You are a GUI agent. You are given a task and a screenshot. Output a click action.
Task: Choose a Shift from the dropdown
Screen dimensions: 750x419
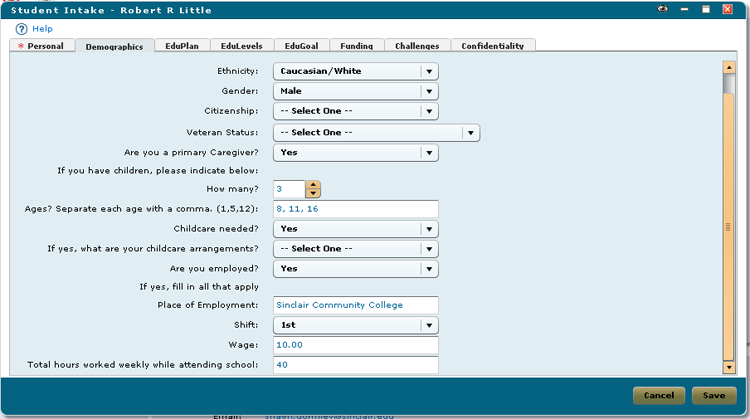[429, 325]
